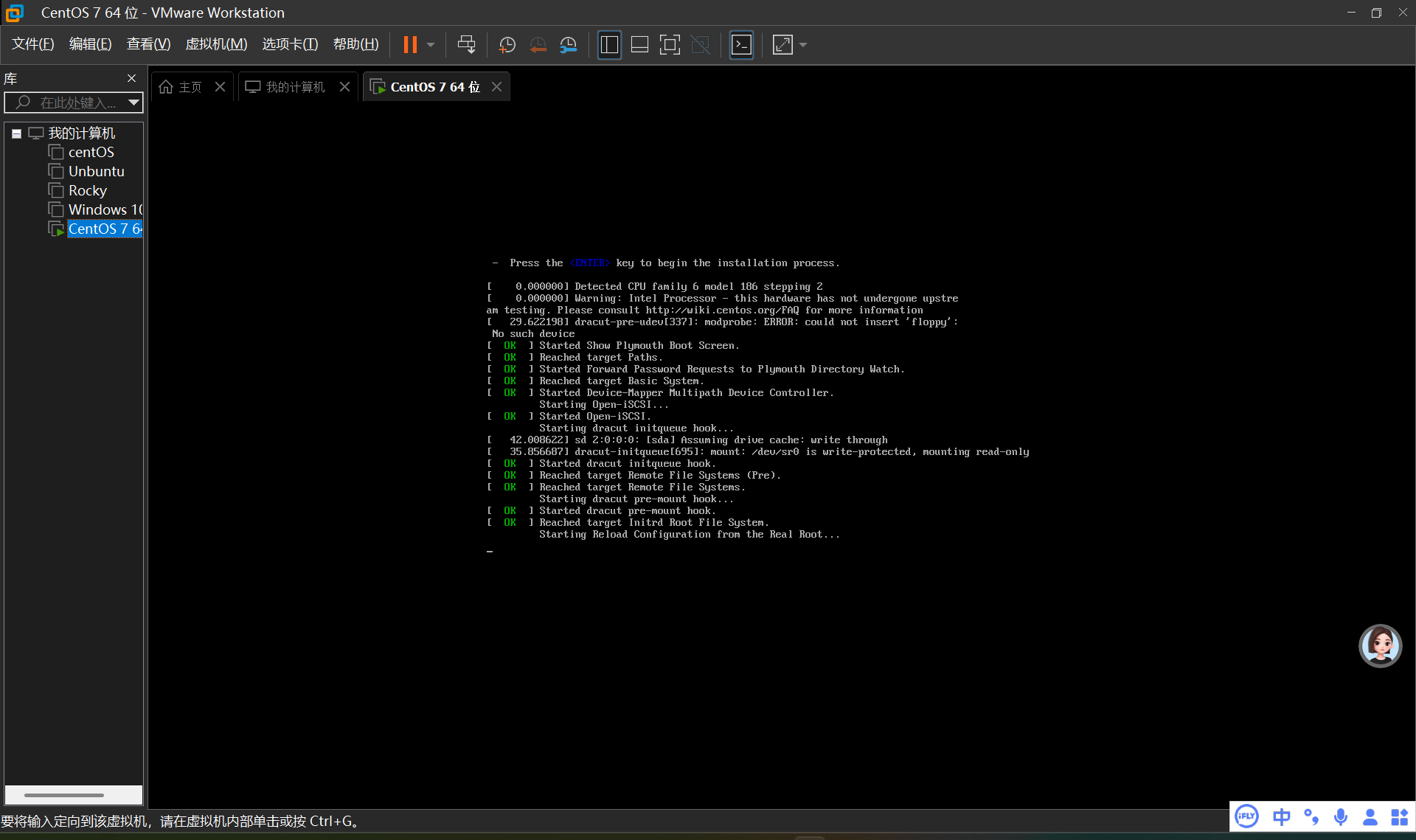Click the home icon on 主页 tab

pyautogui.click(x=166, y=87)
